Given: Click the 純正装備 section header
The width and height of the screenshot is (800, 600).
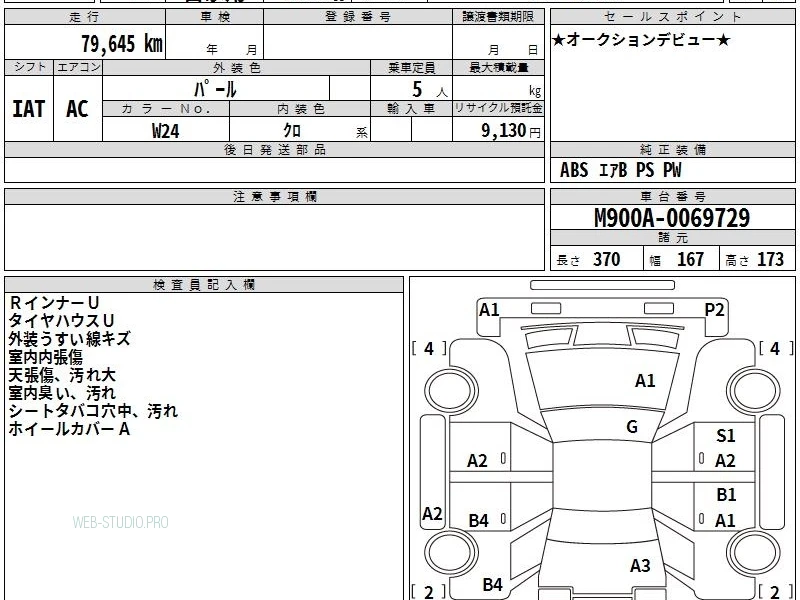Looking at the screenshot, I should tap(672, 149).
